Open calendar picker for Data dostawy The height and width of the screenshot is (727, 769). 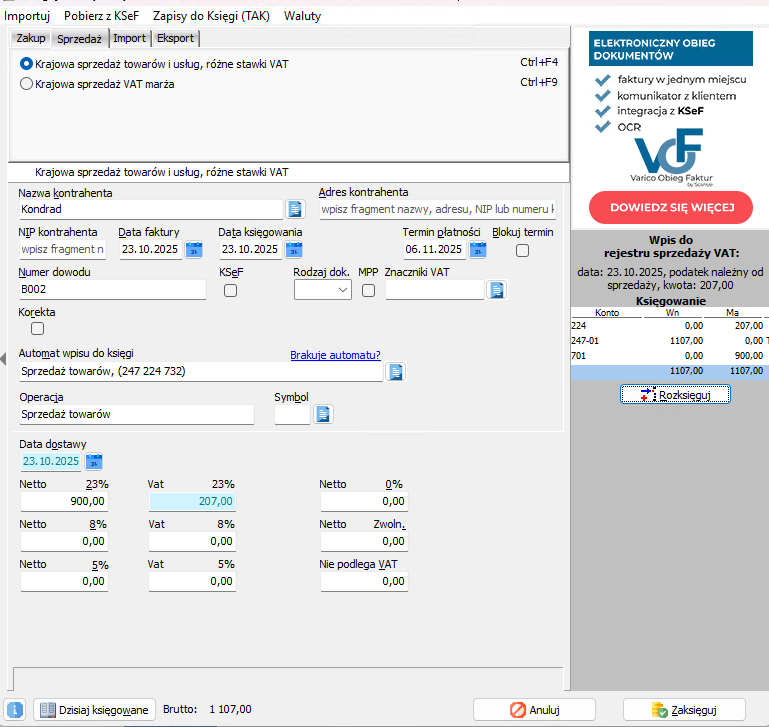(93, 461)
